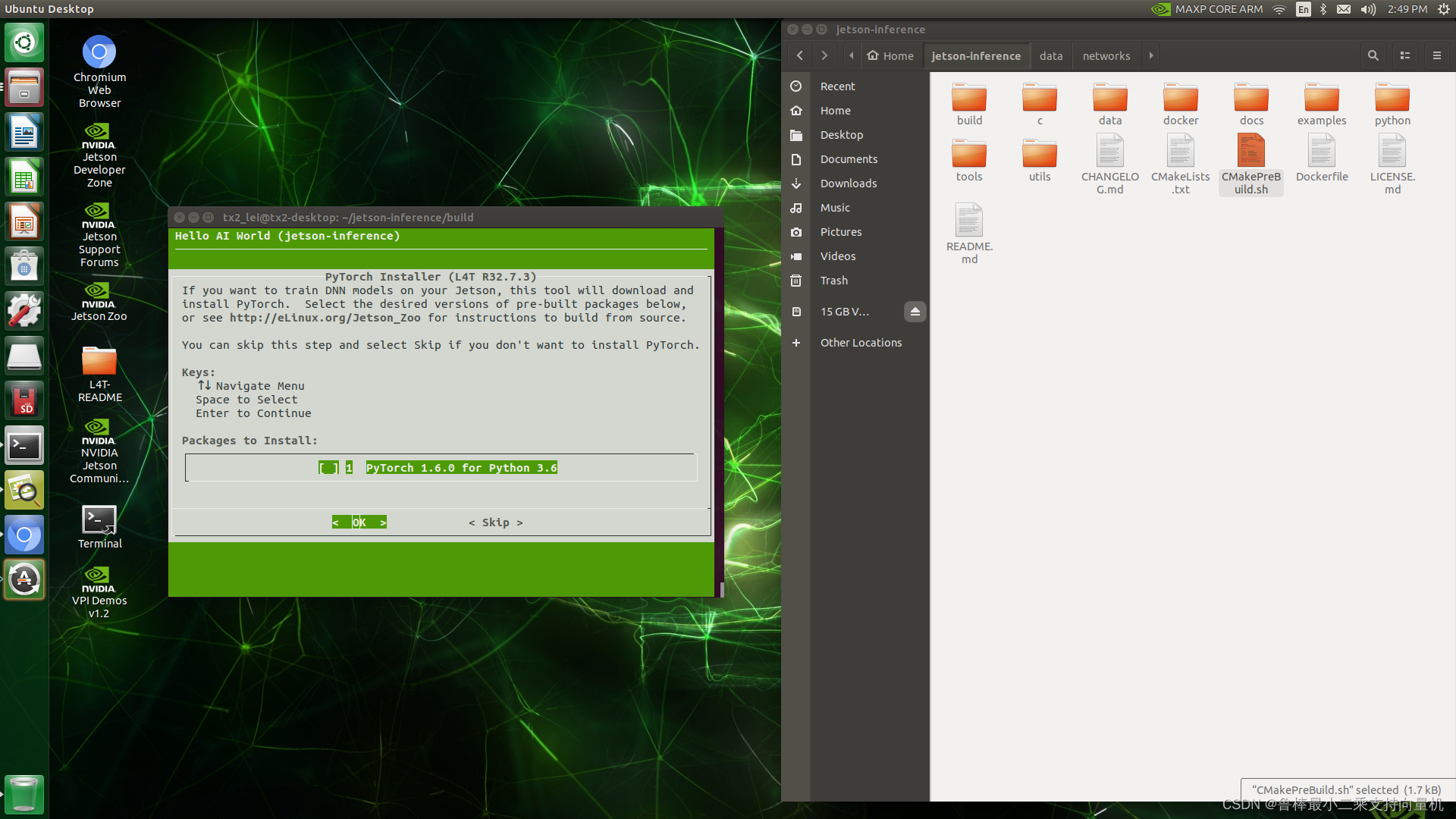Open Ubuntu Software in dock

coord(24,266)
